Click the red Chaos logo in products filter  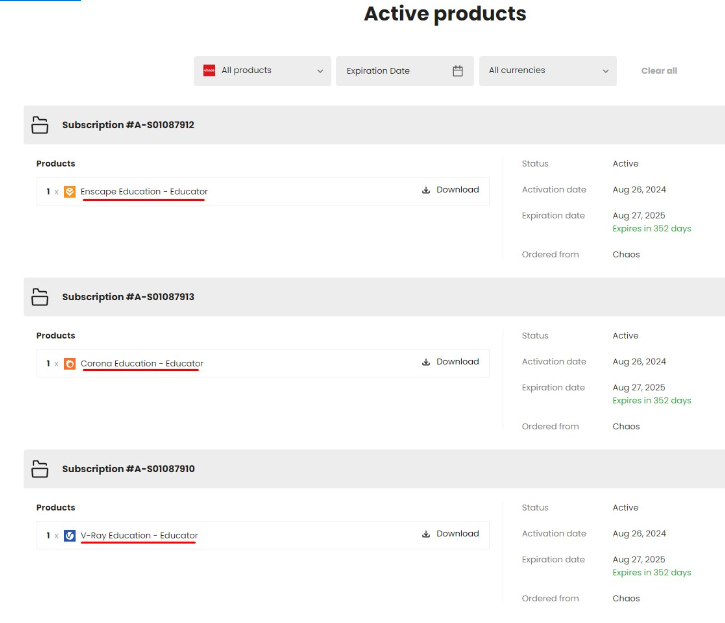pyautogui.click(x=209, y=70)
